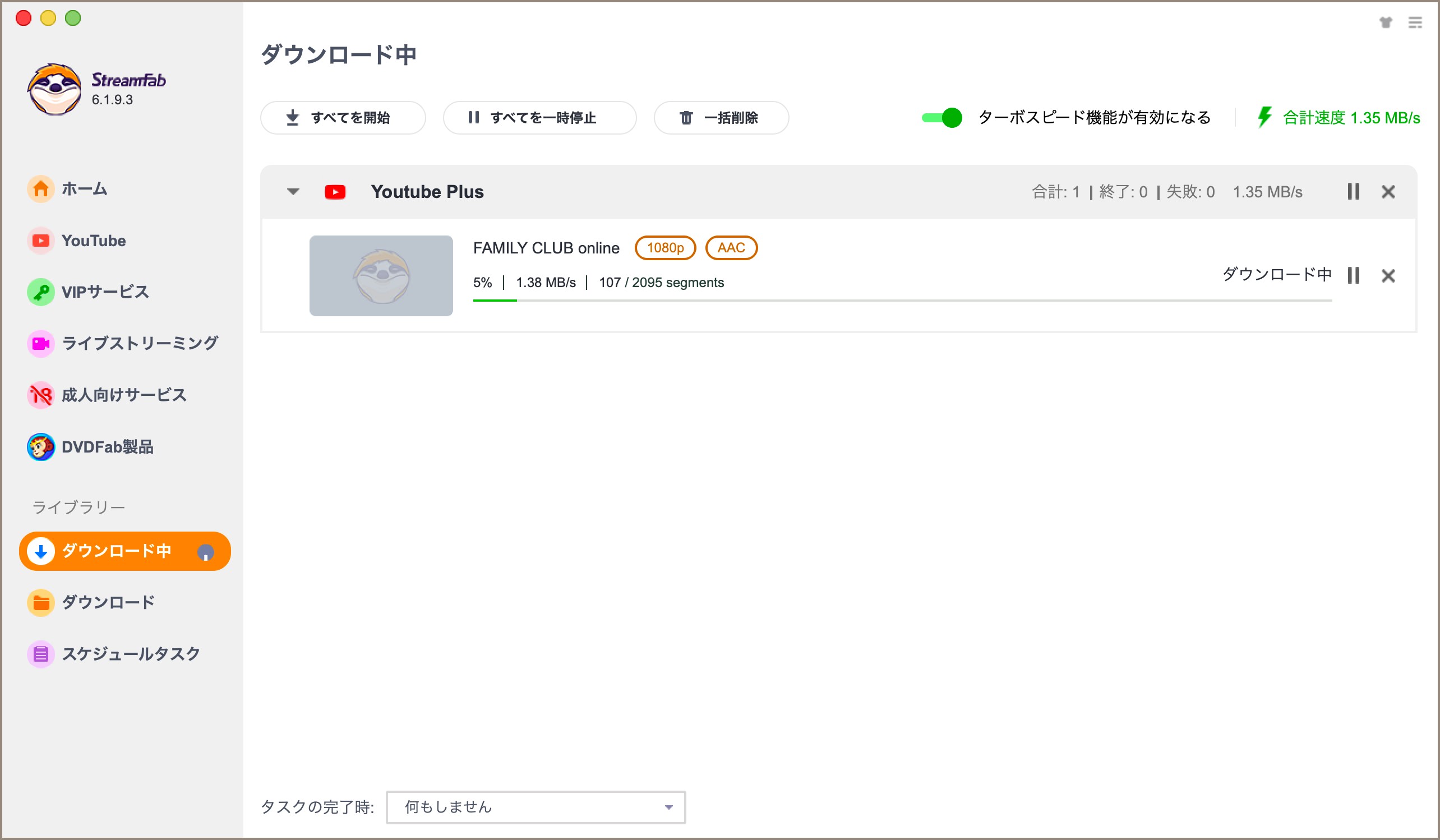Screen dimensions: 1440x840
Task: Click the green lightning speed icon
Action: 1264,117
